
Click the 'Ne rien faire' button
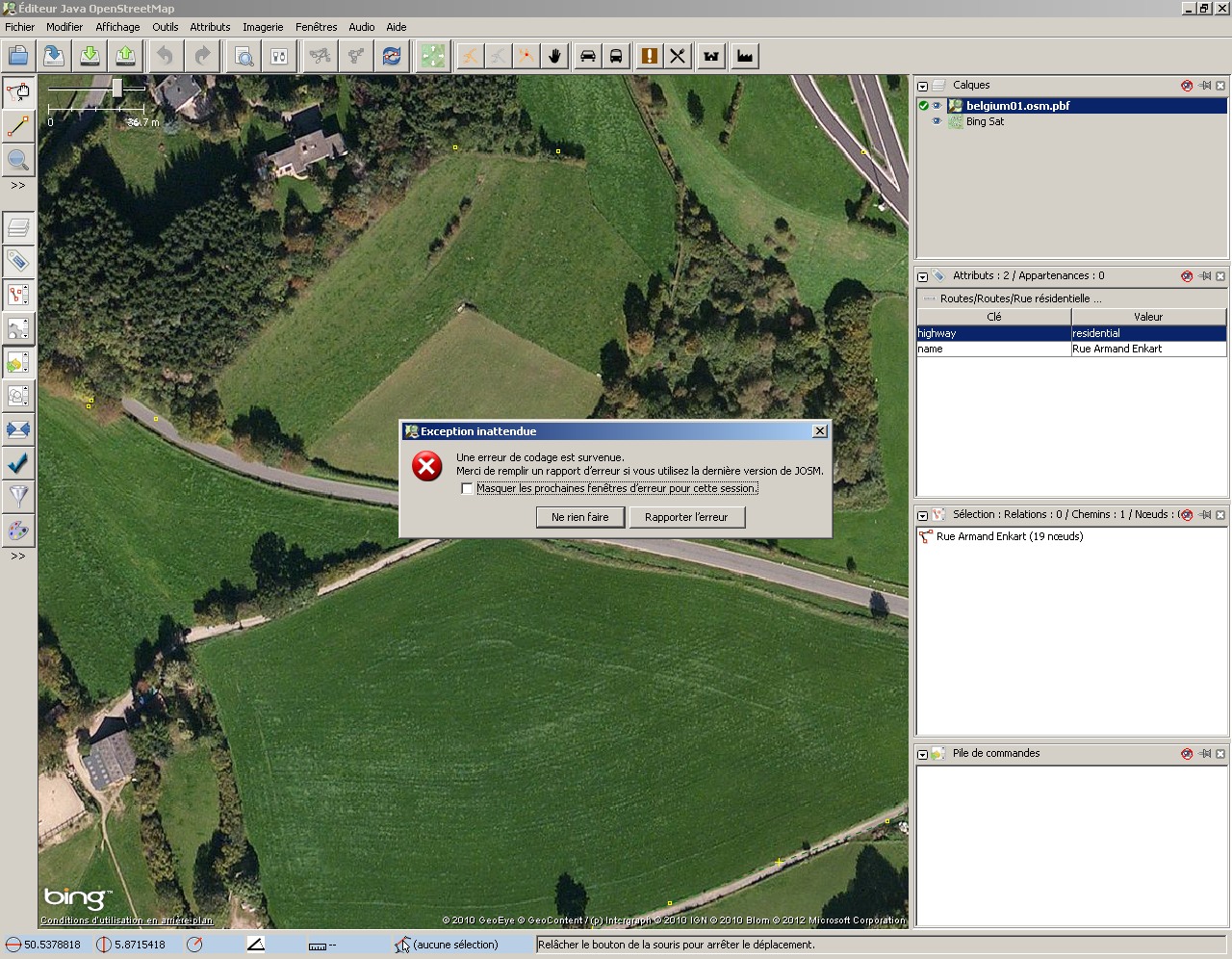579,517
